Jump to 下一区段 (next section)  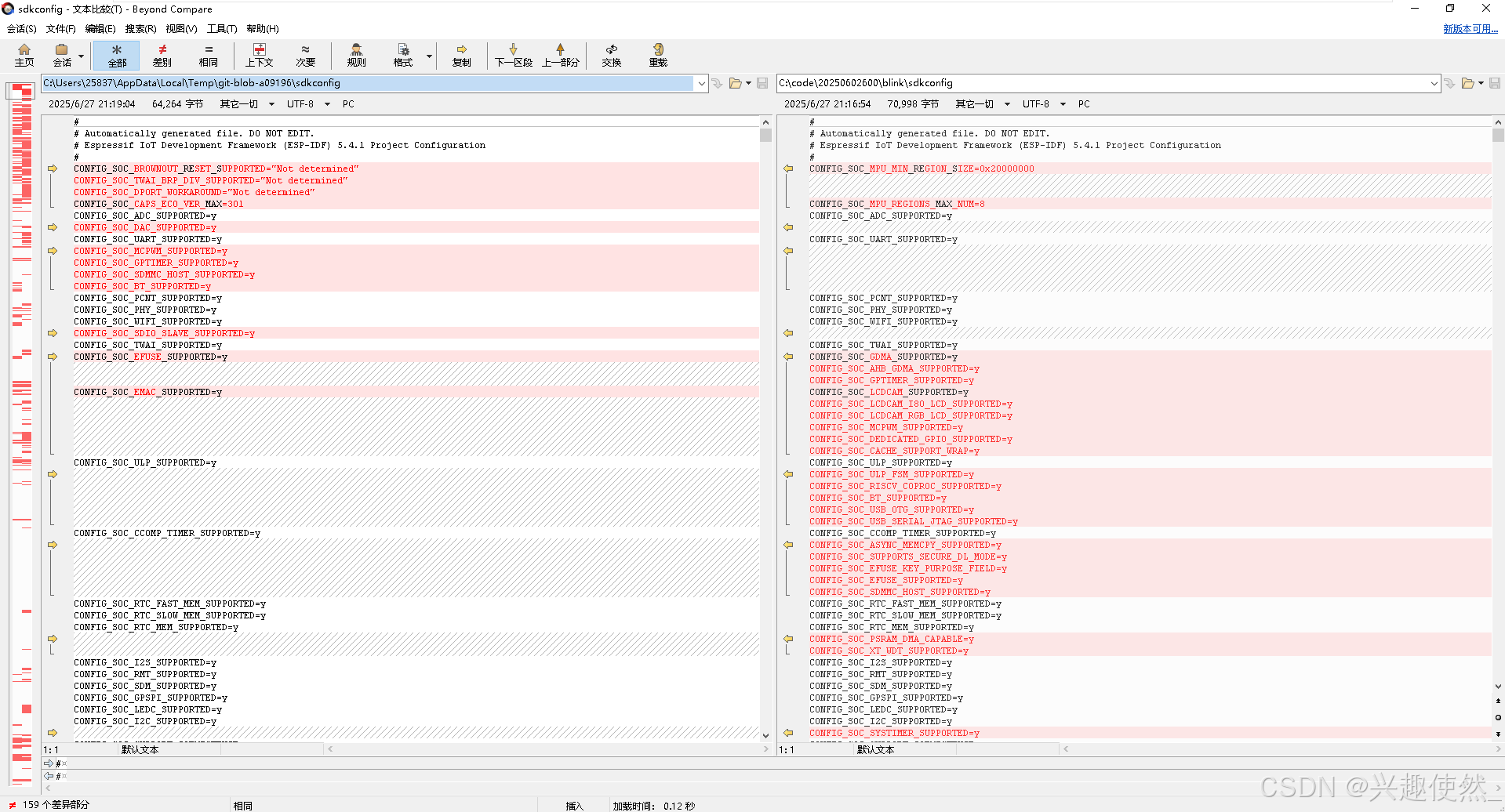coord(514,56)
